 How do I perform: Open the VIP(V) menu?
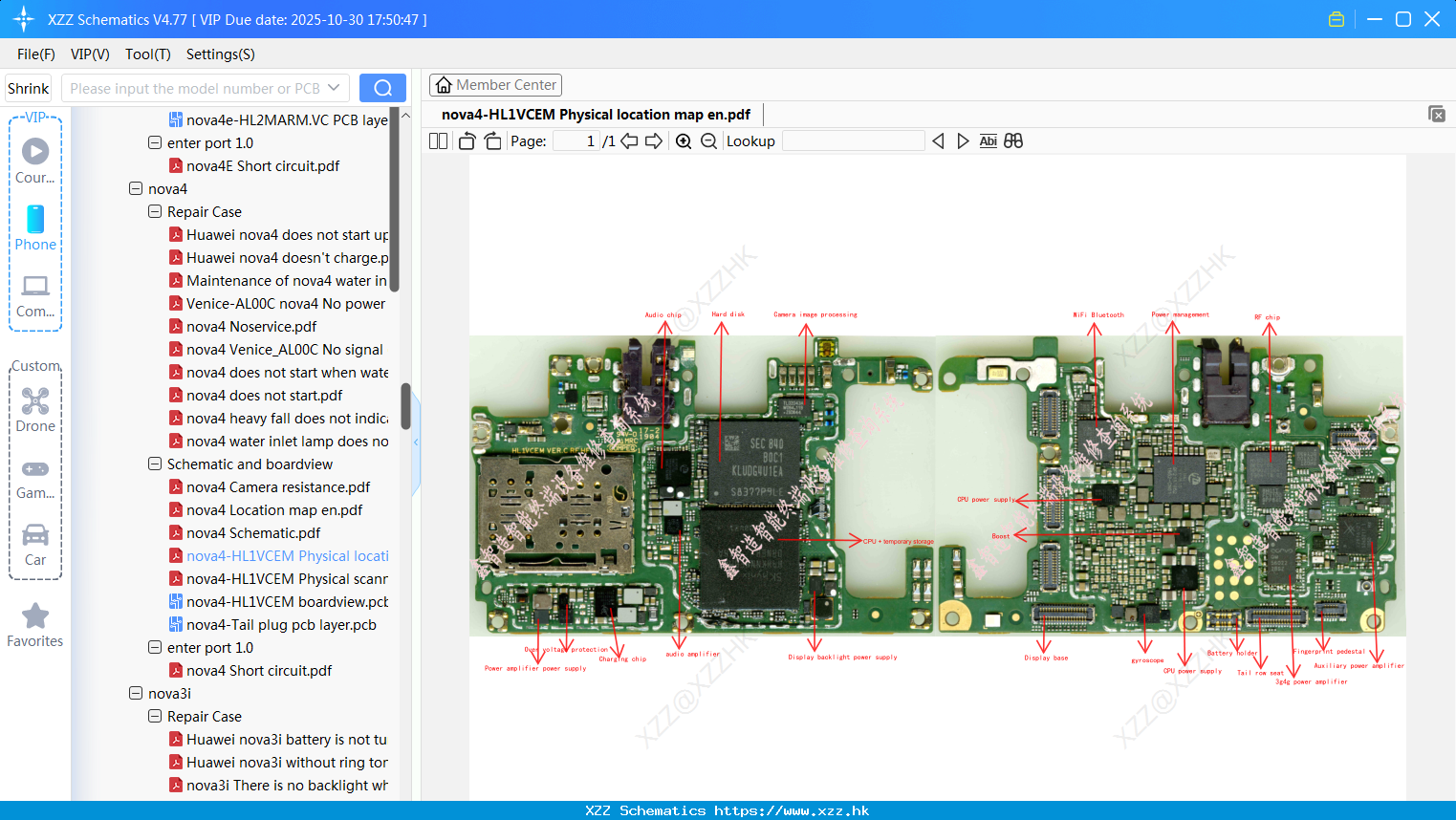90,54
